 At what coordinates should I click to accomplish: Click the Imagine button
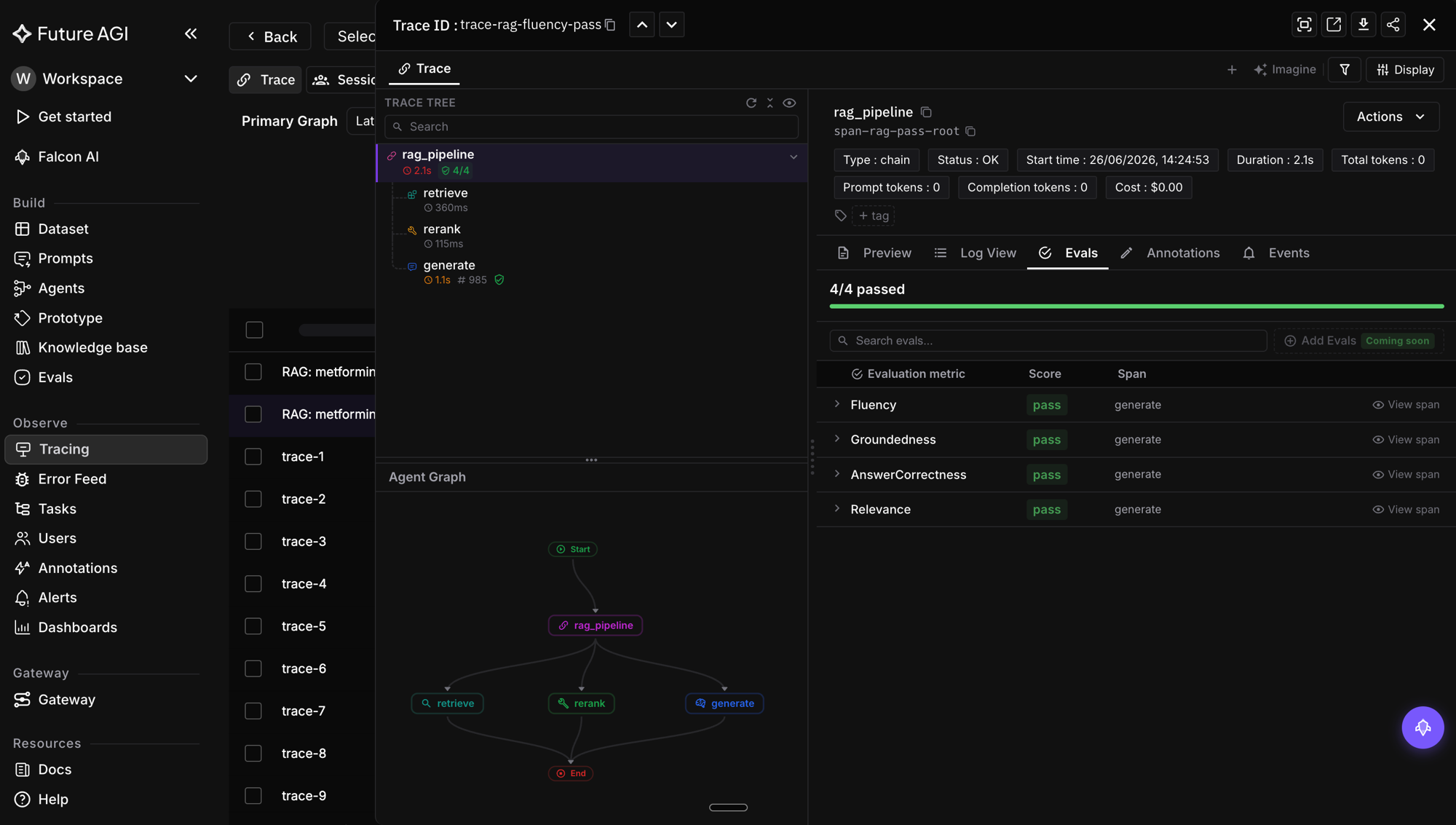coord(1285,70)
